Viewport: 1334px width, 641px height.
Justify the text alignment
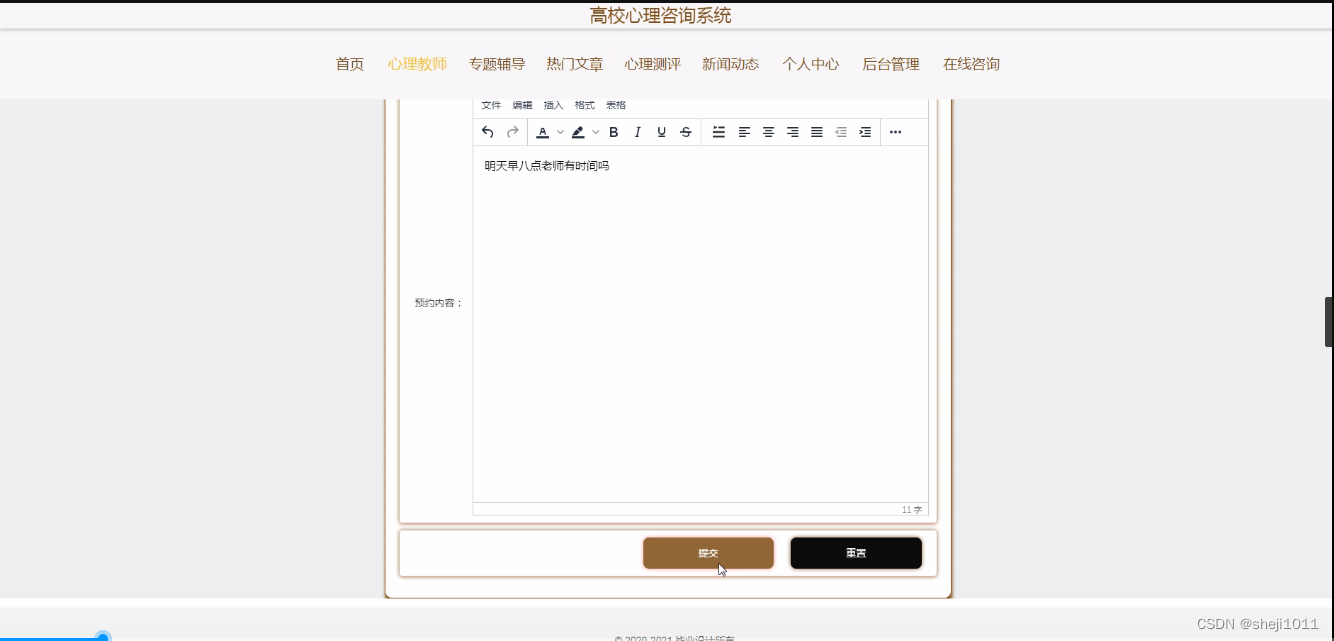pos(816,132)
